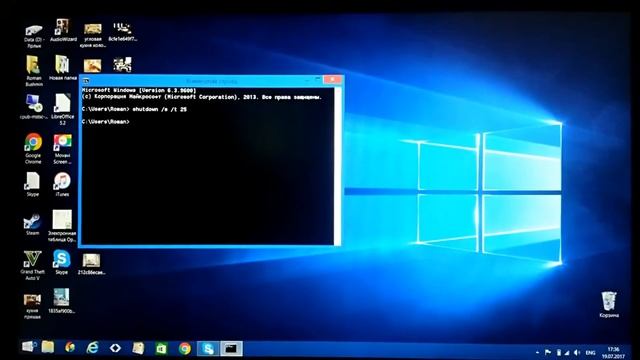
Task: Select the 1835af900b image file
Action: click(x=62, y=301)
